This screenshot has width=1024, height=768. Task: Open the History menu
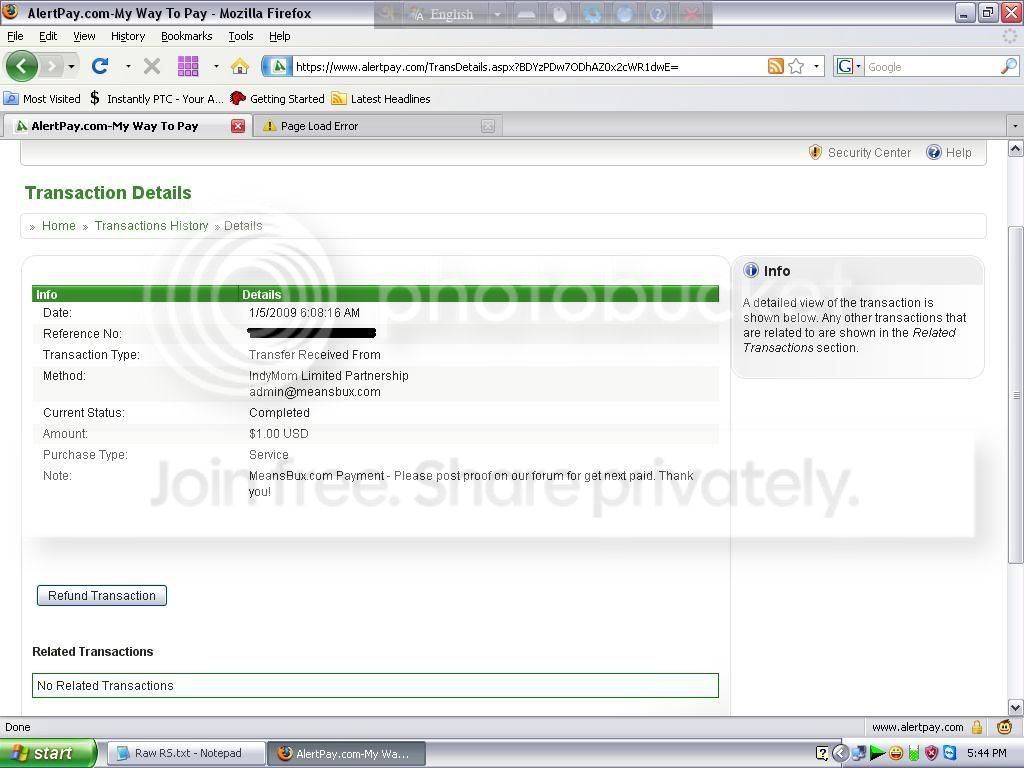[x=128, y=36]
